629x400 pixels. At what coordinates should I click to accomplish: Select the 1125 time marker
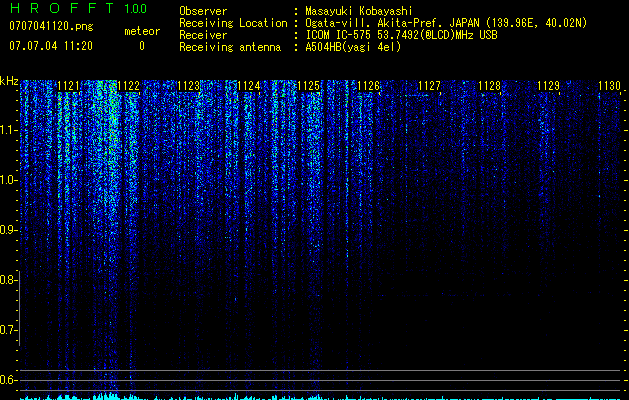[x=308, y=86]
